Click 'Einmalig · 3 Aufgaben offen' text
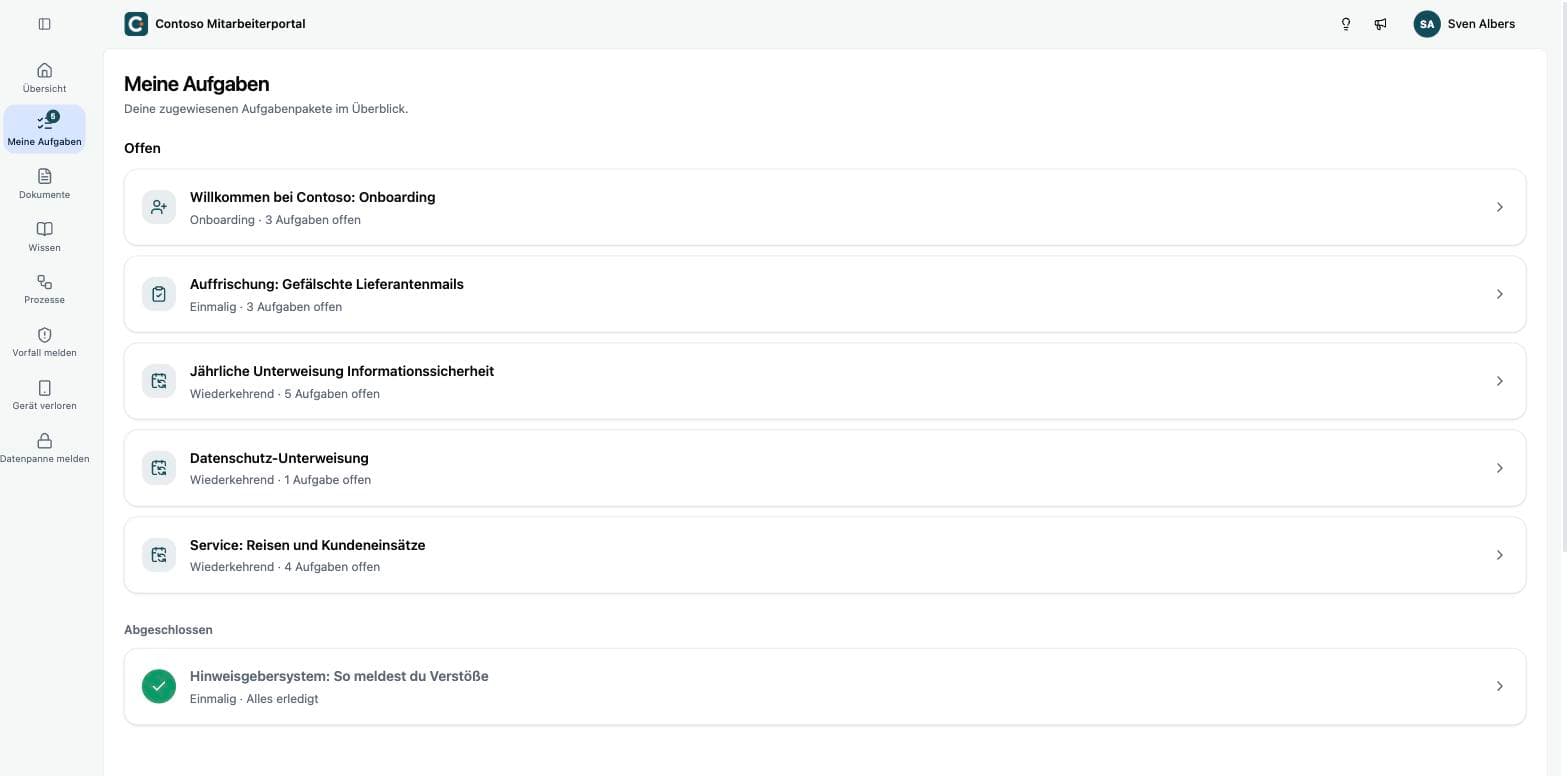1568x776 pixels. click(x=266, y=307)
